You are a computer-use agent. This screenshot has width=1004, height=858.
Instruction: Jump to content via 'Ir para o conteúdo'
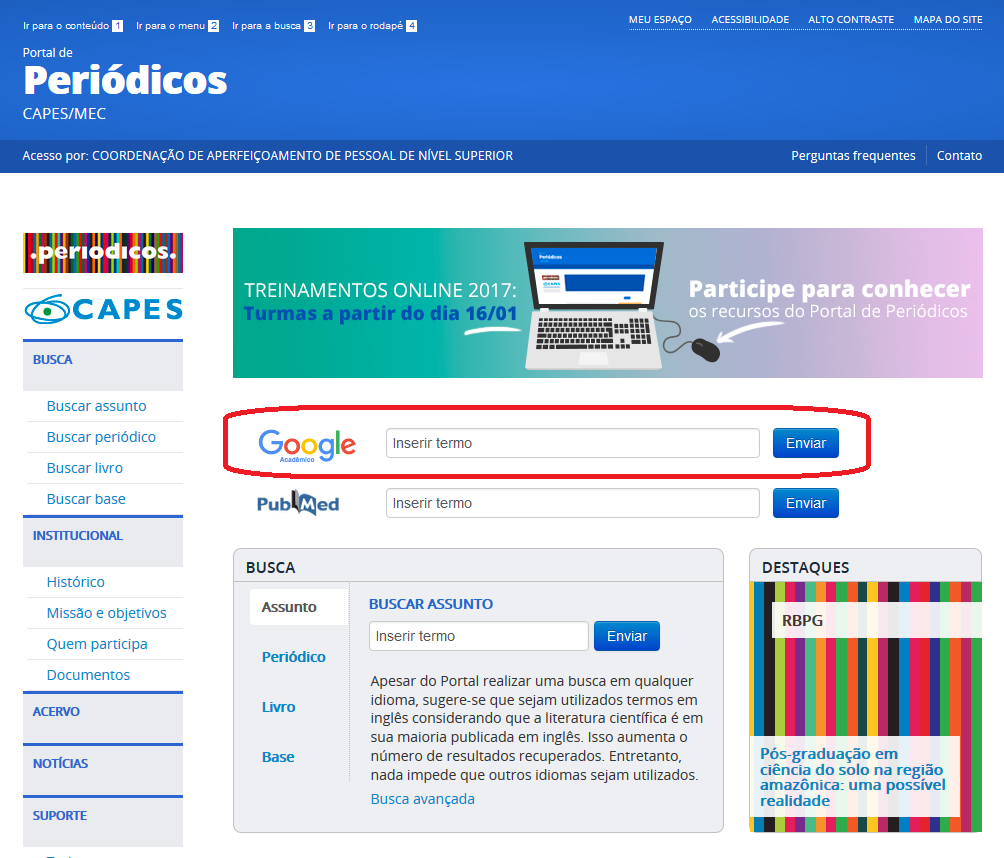coord(72,26)
